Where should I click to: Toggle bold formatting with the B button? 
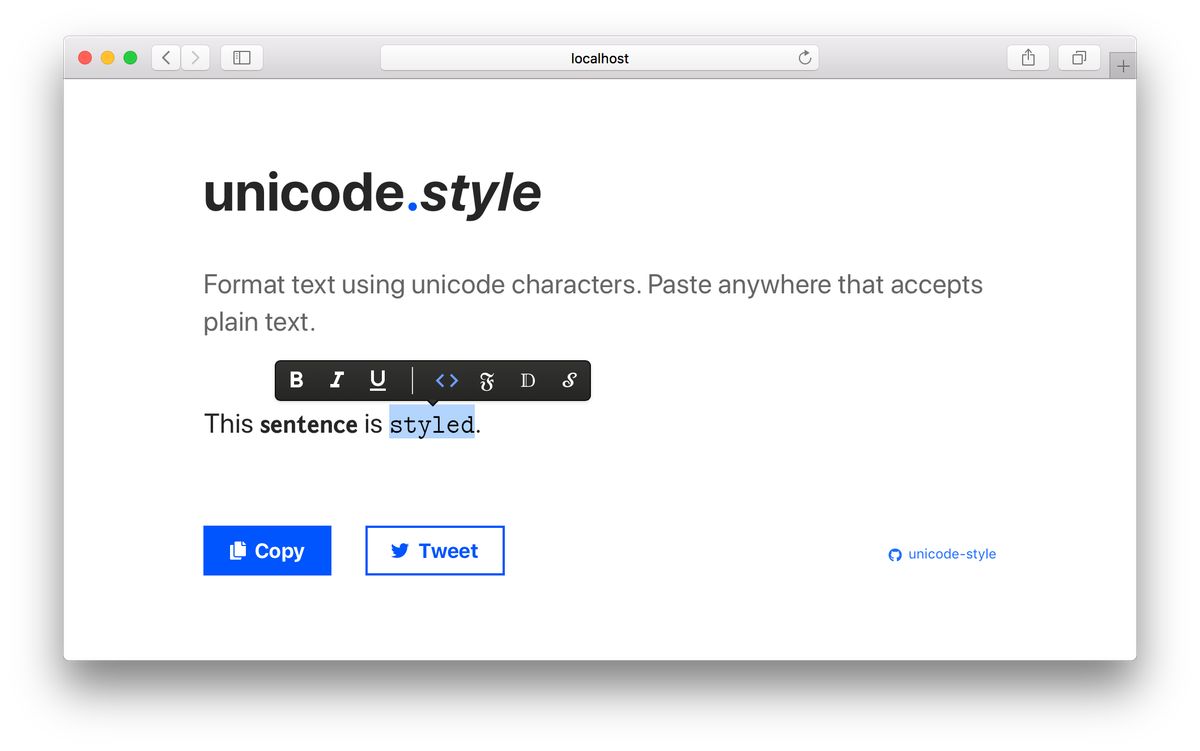click(296, 380)
